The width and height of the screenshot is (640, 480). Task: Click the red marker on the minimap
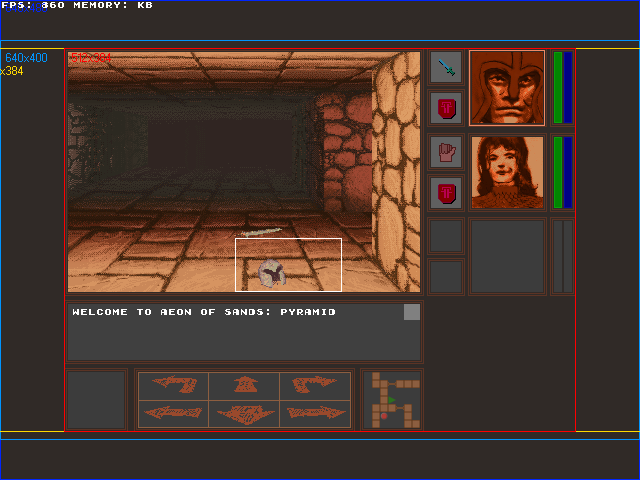(384, 416)
